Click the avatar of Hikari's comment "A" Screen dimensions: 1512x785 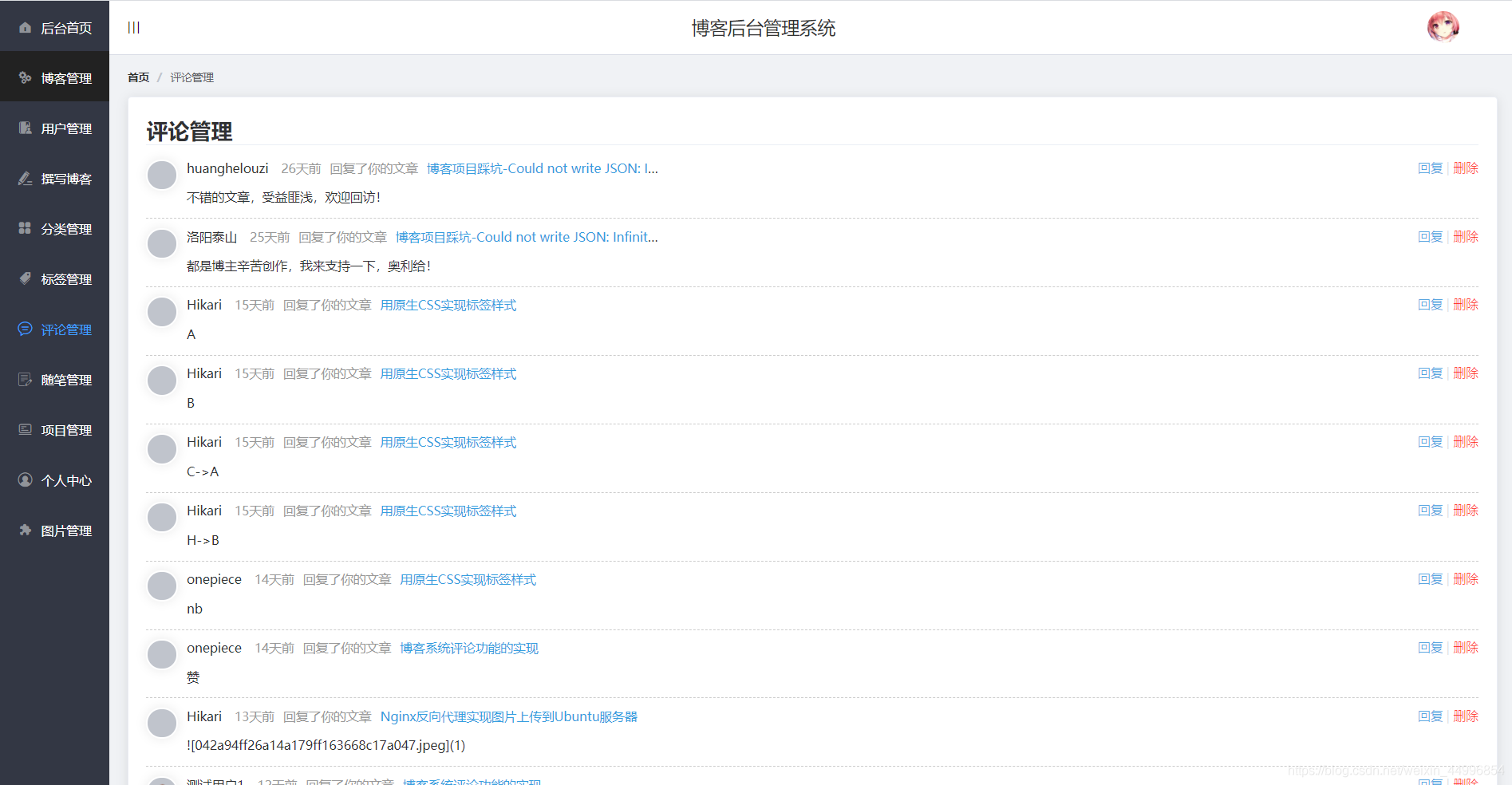(x=162, y=312)
